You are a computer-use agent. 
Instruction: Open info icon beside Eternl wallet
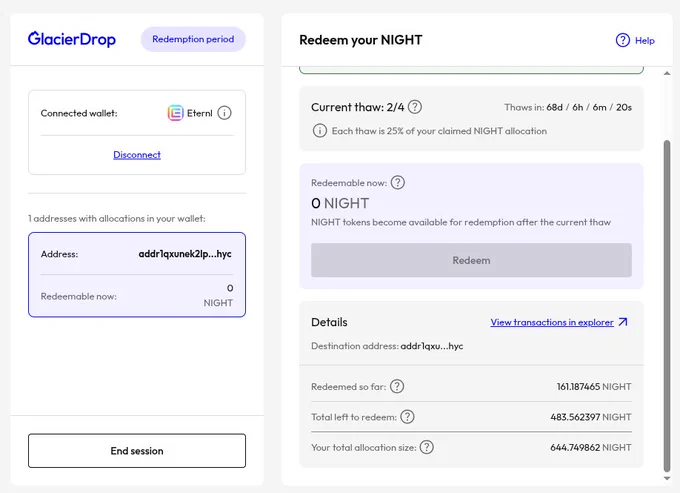[224, 113]
